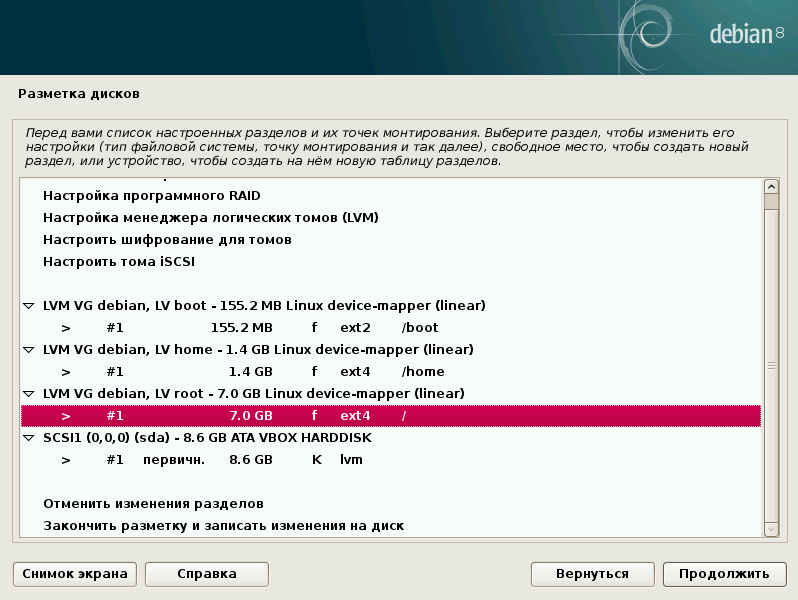798x600 pixels.
Task: Choose Настроить шифрование для томов
Action: pyautogui.click(x=167, y=240)
